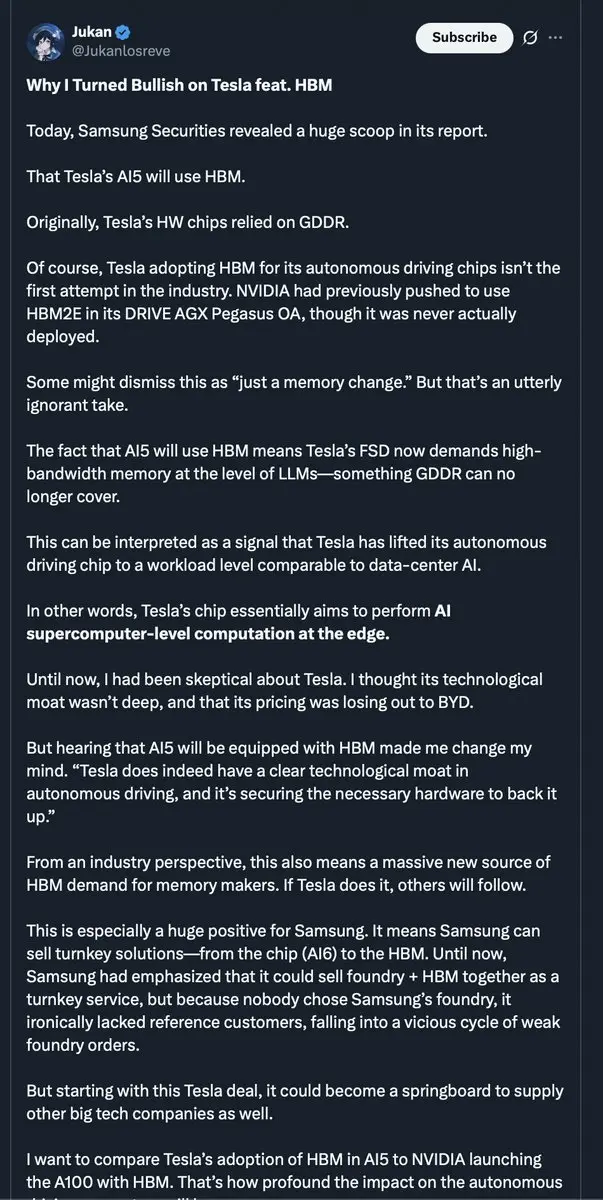Click the blue verified badge beside Jukan
The width and height of the screenshot is (603, 1200).
(123, 30)
